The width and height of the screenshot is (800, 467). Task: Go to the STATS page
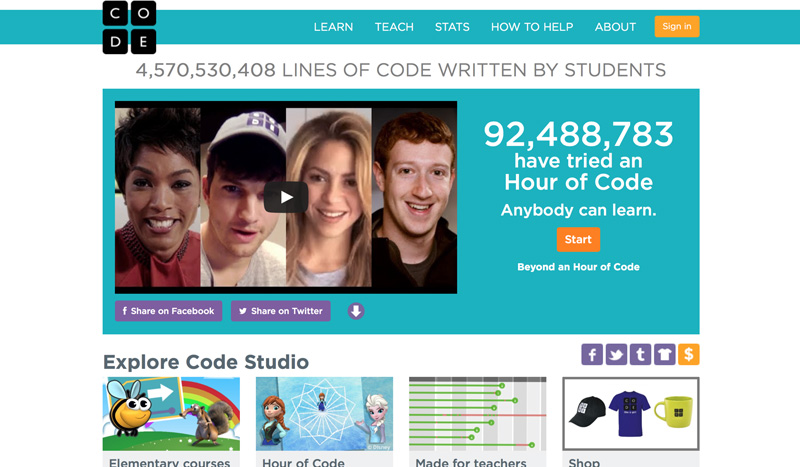click(x=452, y=27)
